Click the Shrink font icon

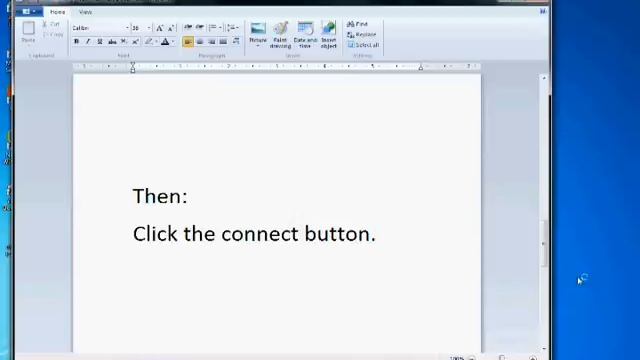[171, 28]
